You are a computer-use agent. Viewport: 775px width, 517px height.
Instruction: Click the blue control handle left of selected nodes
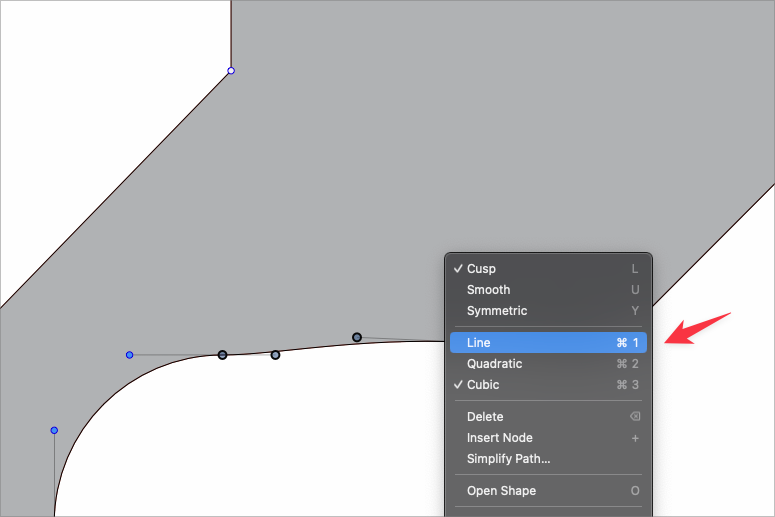129,355
